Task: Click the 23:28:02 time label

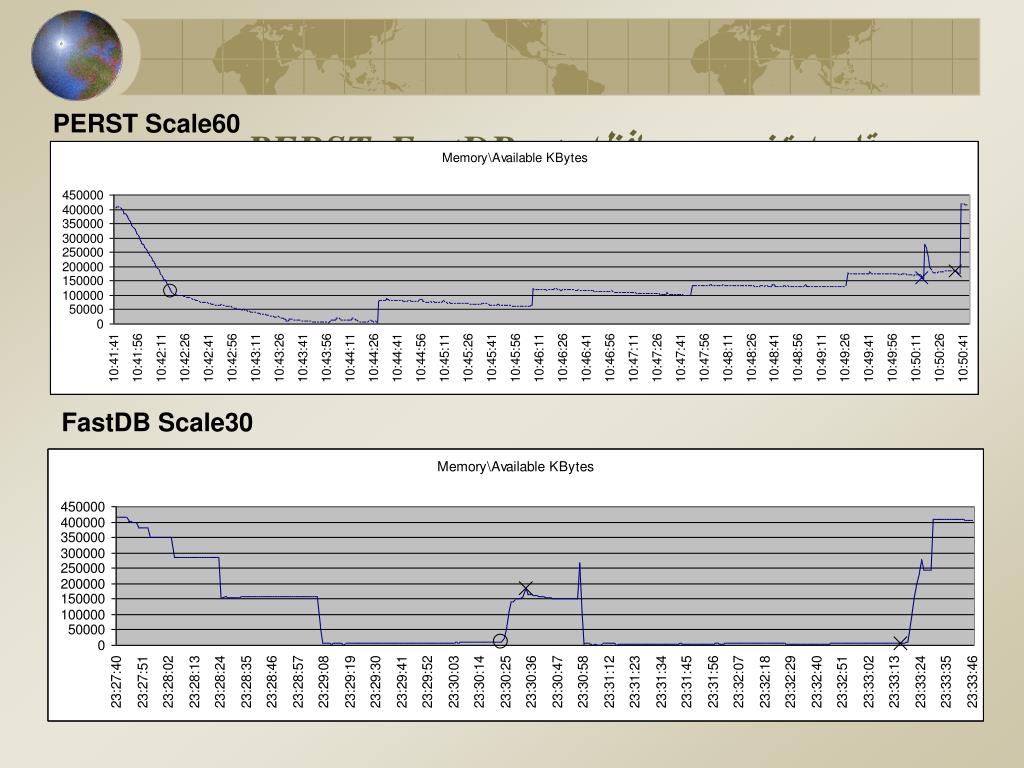Action: click(168, 682)
